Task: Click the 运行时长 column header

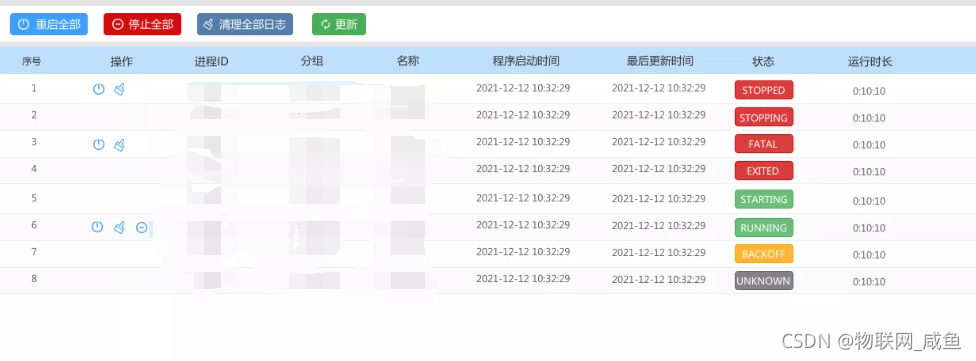Action: click(870, 61)
